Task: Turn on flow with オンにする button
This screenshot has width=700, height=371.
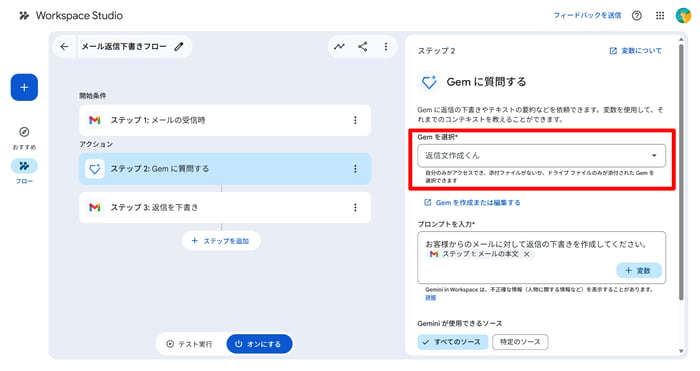Action: coord(259,344)
